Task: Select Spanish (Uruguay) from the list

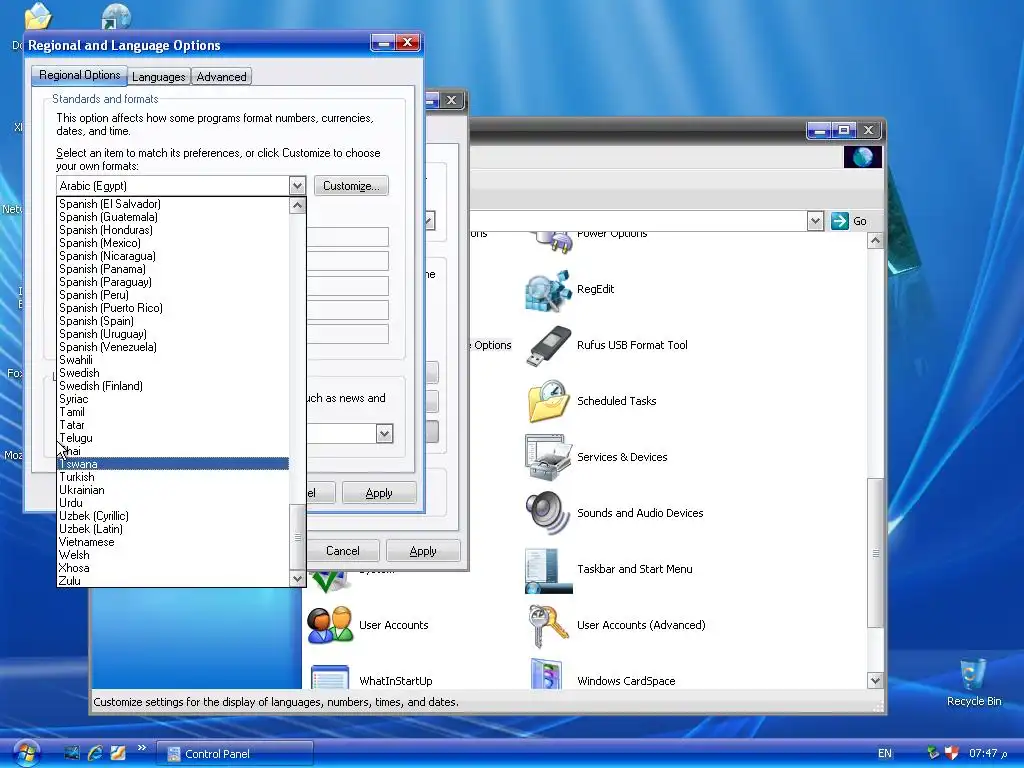Action: 173,334
